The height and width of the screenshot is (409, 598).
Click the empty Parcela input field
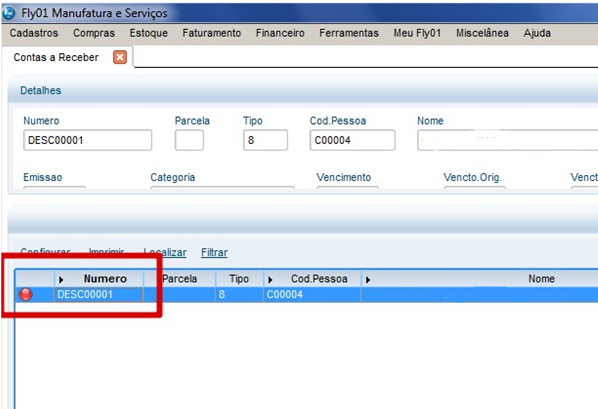pyautogui.click(x=189, y=140)
